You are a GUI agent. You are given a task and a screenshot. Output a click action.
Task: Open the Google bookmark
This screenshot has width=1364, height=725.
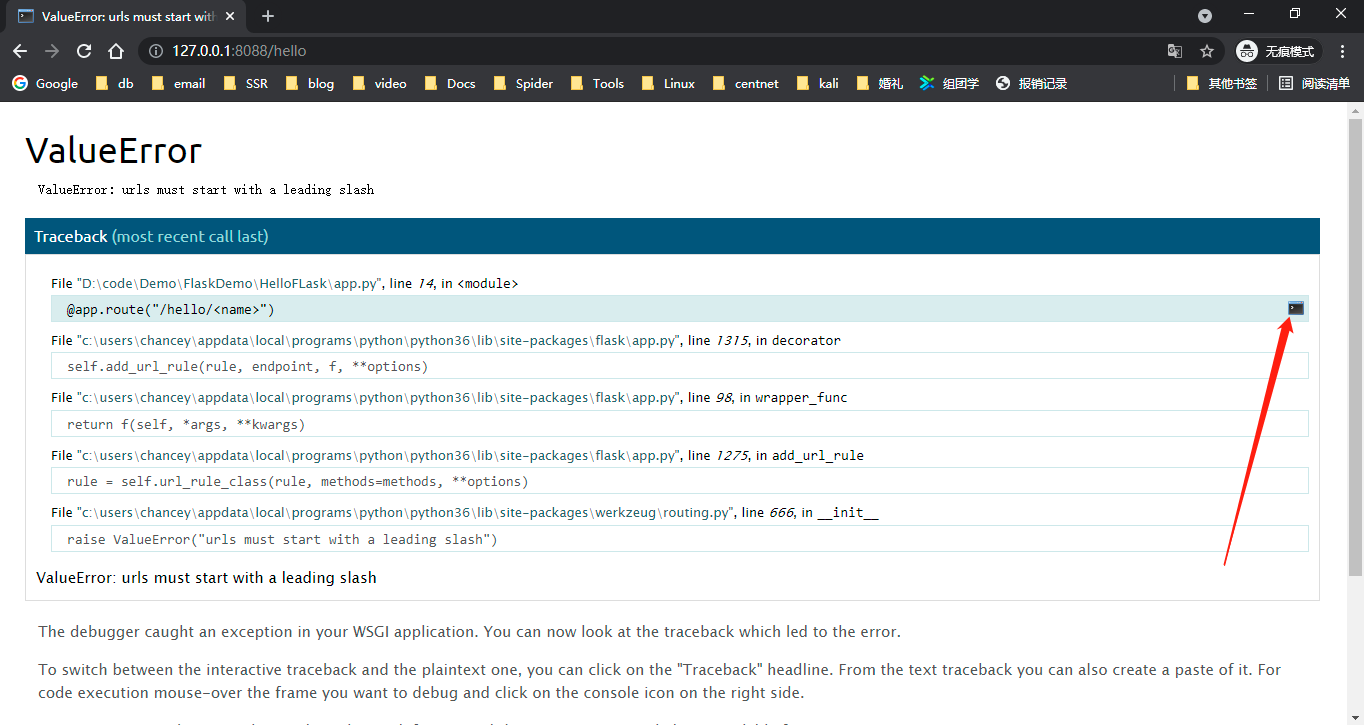[45, 83]
